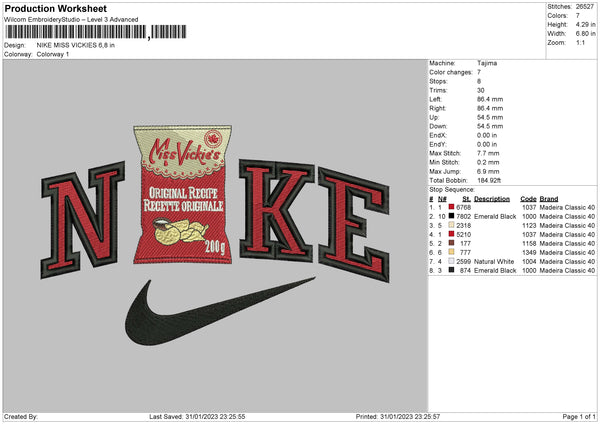This screenshot has width=600, height=424.
Task: Click the width value '6.80 in'
Action: tap(585, 34)
